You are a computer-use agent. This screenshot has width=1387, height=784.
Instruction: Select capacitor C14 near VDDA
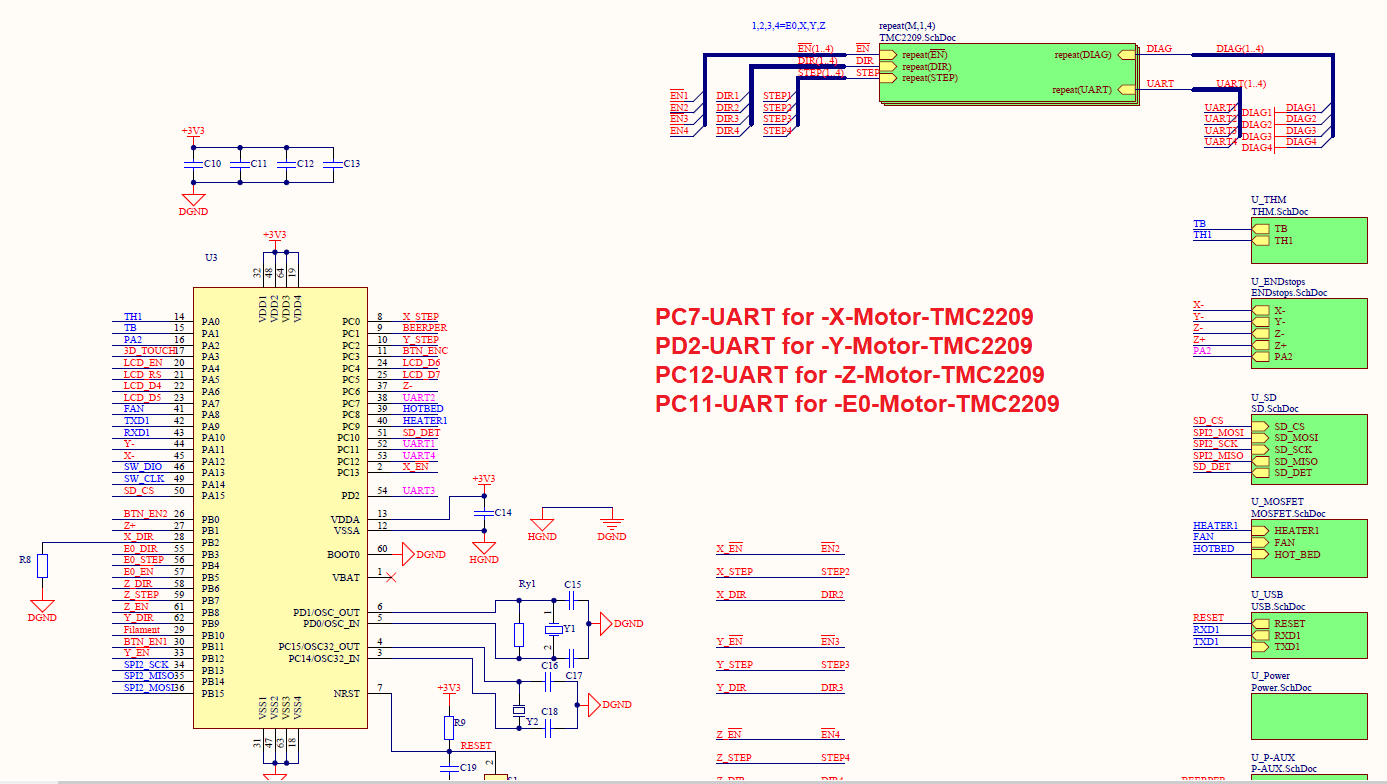tap(484, 512)
